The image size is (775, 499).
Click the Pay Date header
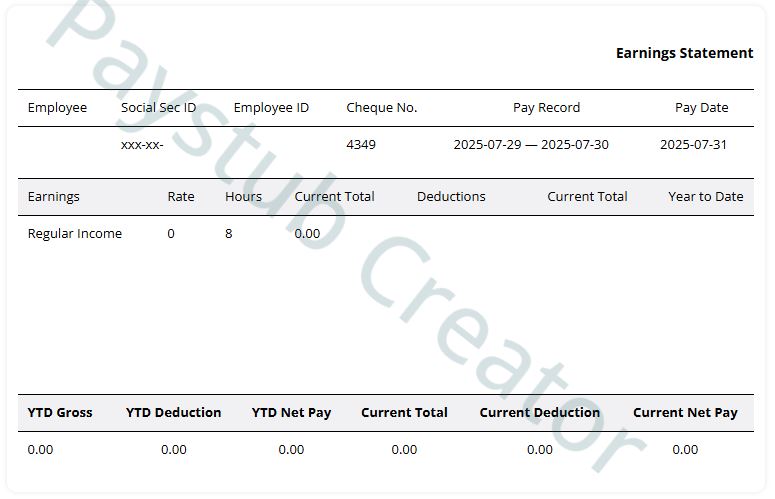point(701,108)
